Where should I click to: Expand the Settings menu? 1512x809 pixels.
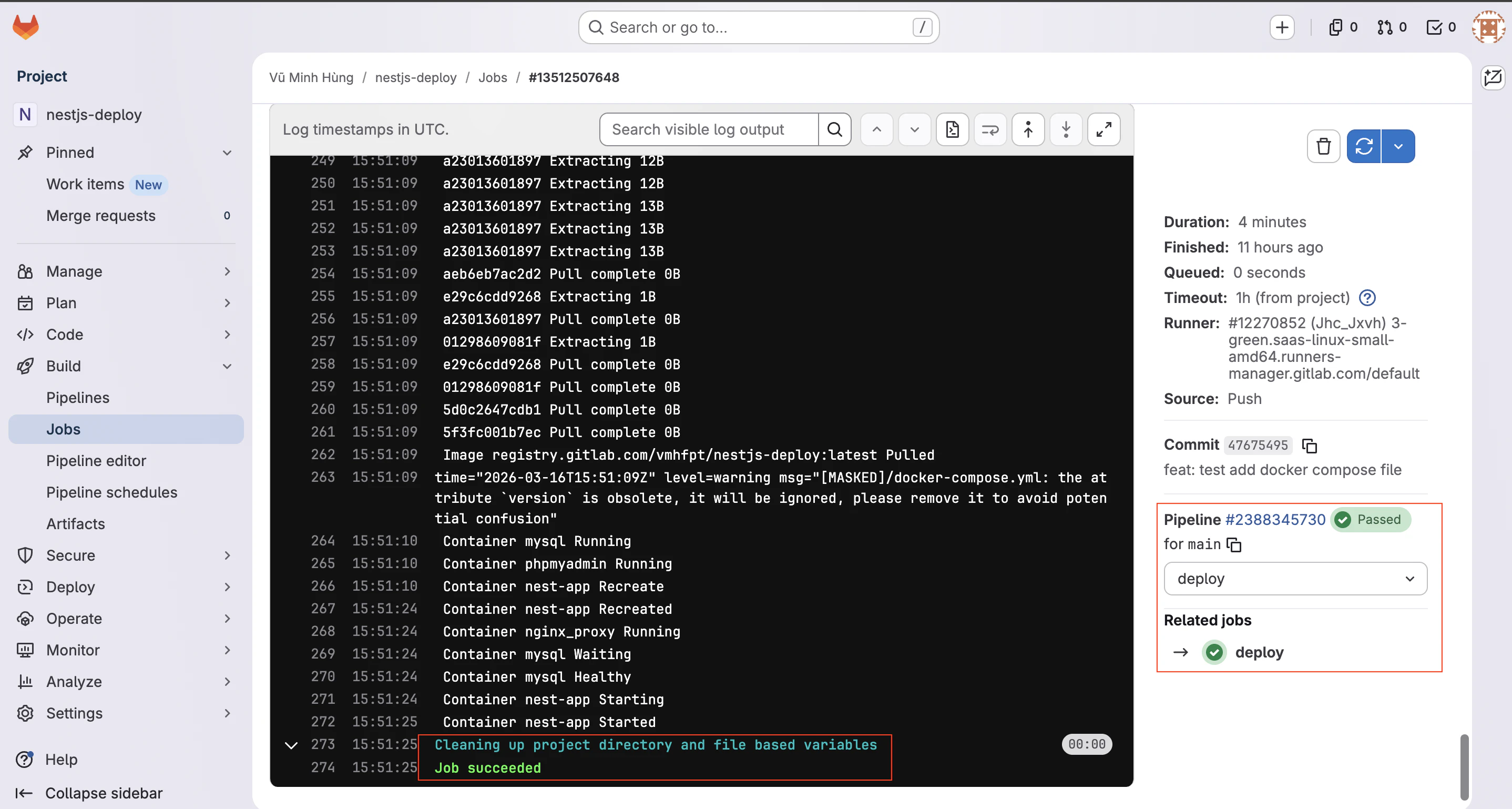click(x=227, y=713)
